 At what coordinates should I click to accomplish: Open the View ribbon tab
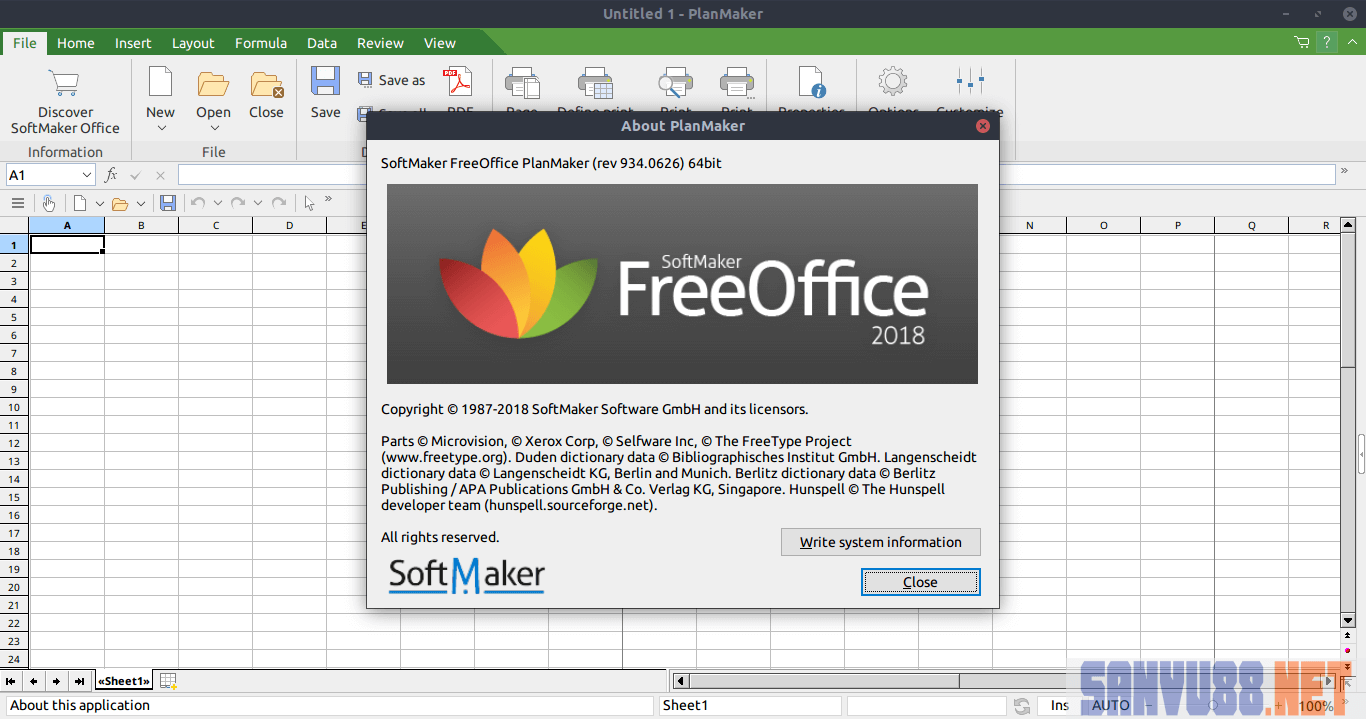(440, 43)
